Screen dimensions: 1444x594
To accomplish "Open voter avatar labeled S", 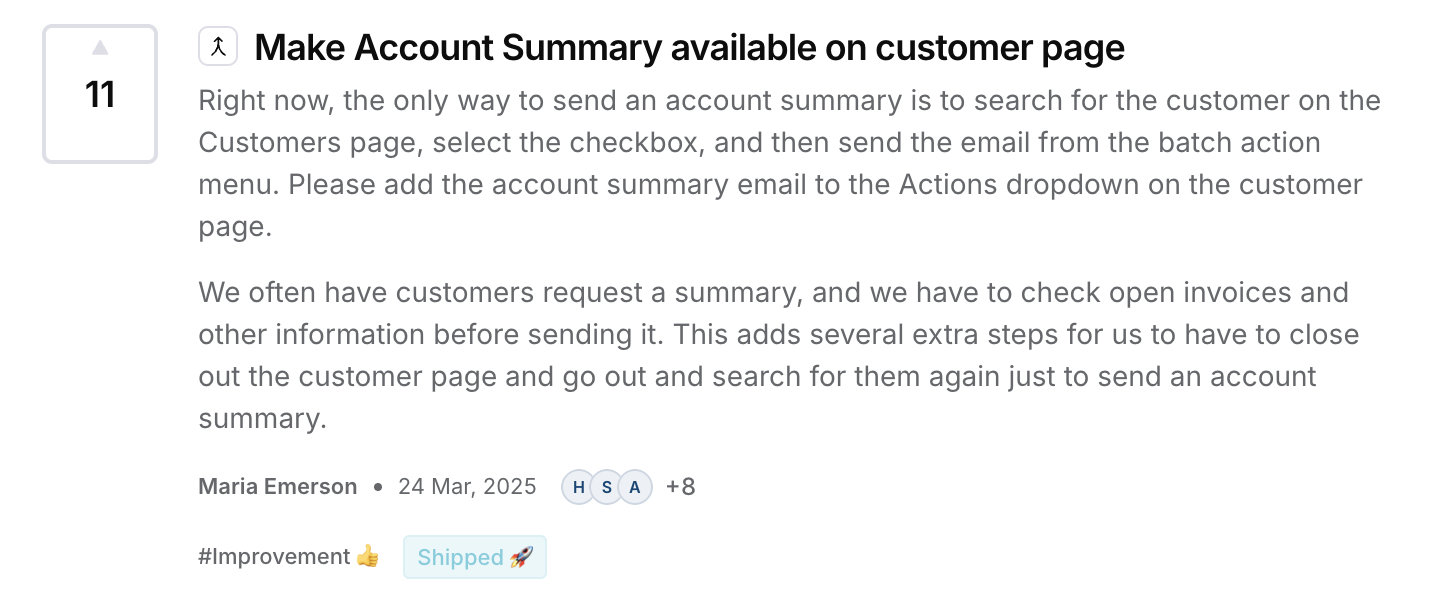I will coord(607,488).
